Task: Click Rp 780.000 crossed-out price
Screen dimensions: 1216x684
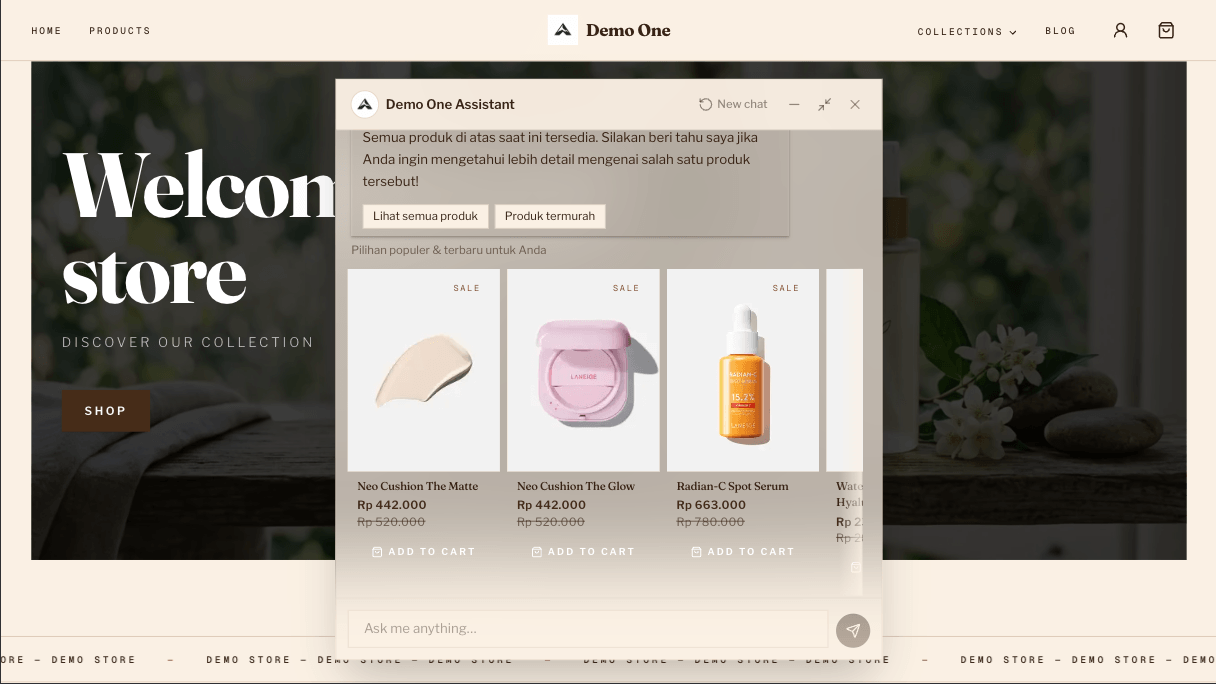Action: [x=710, y=522]
